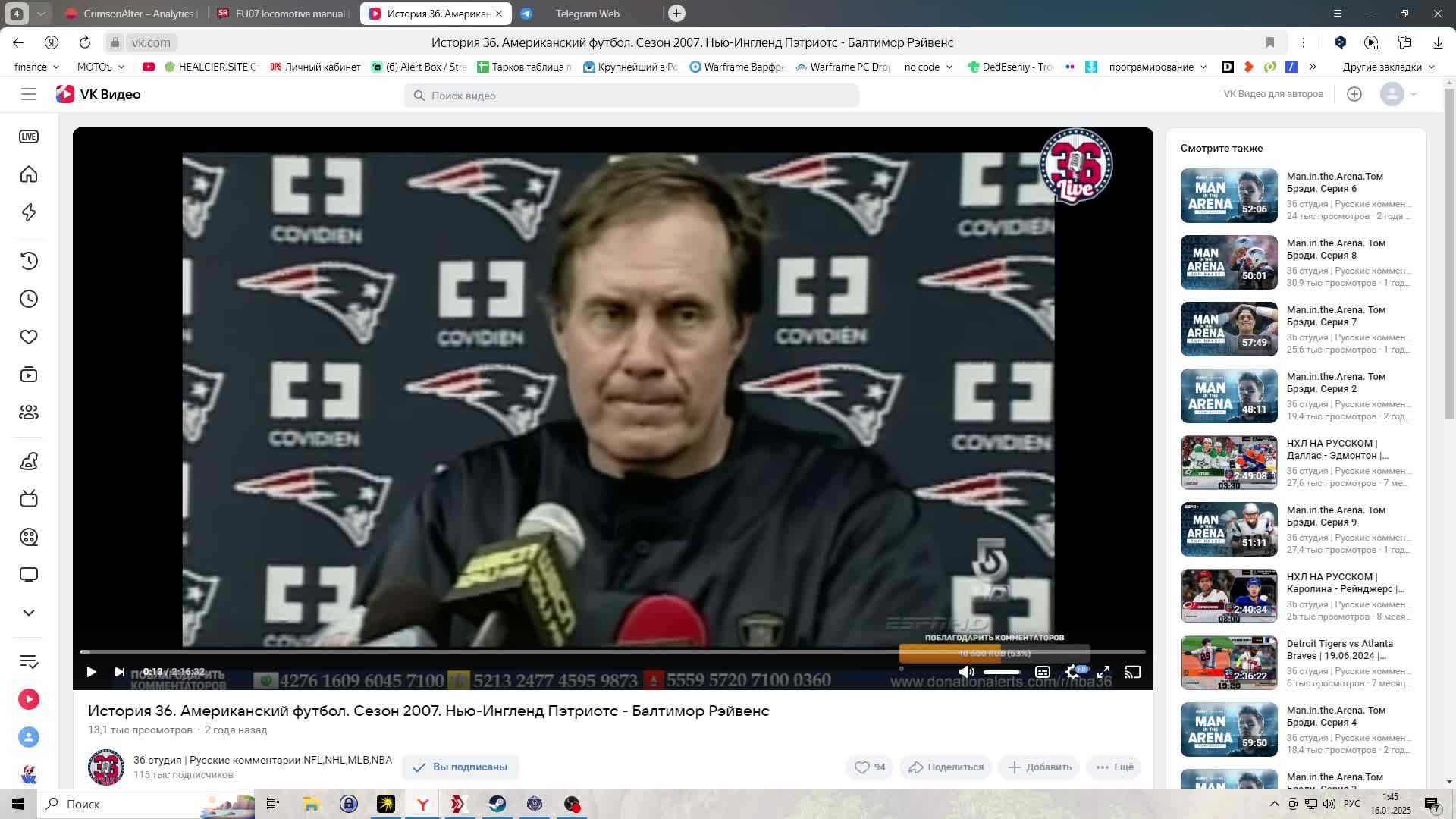Open НХЛ Даллас - Эдмонтон video thumbnail
Image resolution: width=1456 pixels, height=819 pixels.
point(1228,463)
